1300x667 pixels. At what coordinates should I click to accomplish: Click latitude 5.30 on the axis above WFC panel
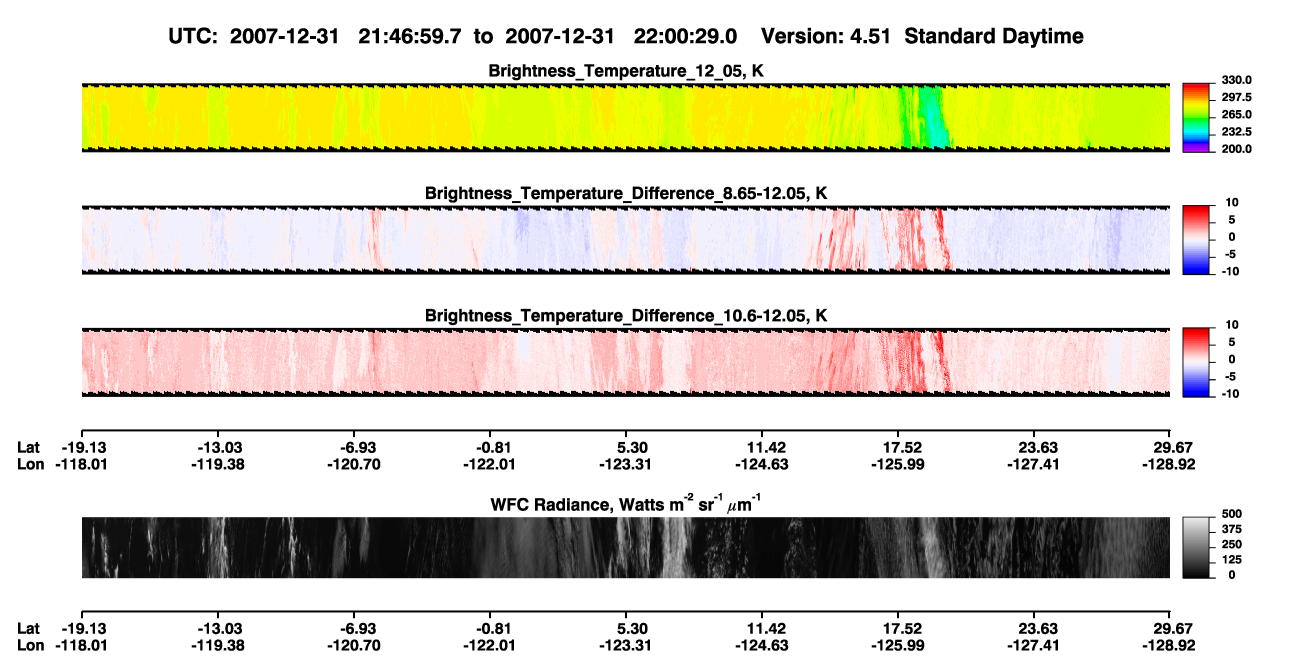coord(626,447)
